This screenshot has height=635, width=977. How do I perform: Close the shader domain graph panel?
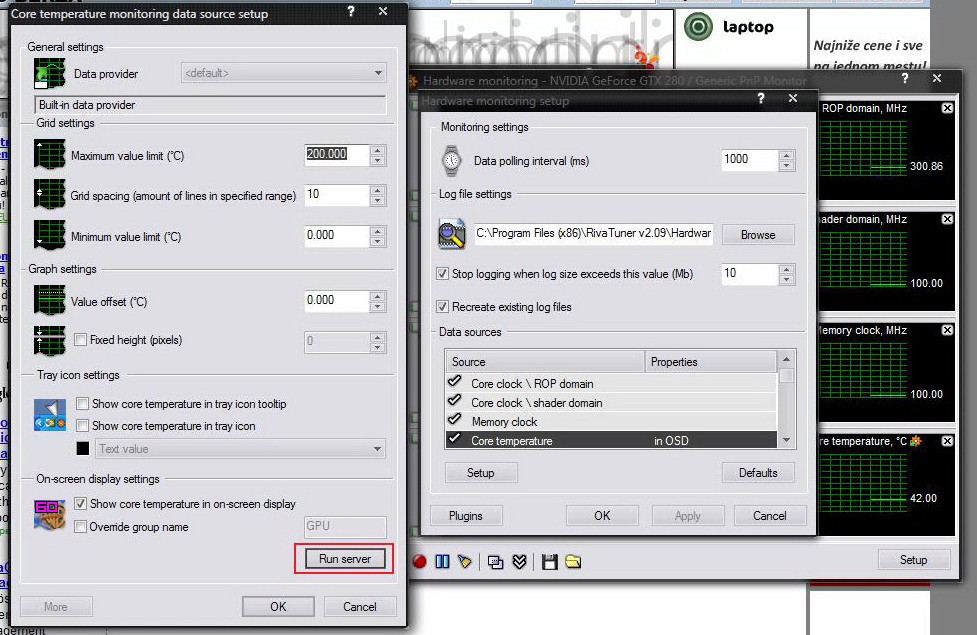[947, 219]
